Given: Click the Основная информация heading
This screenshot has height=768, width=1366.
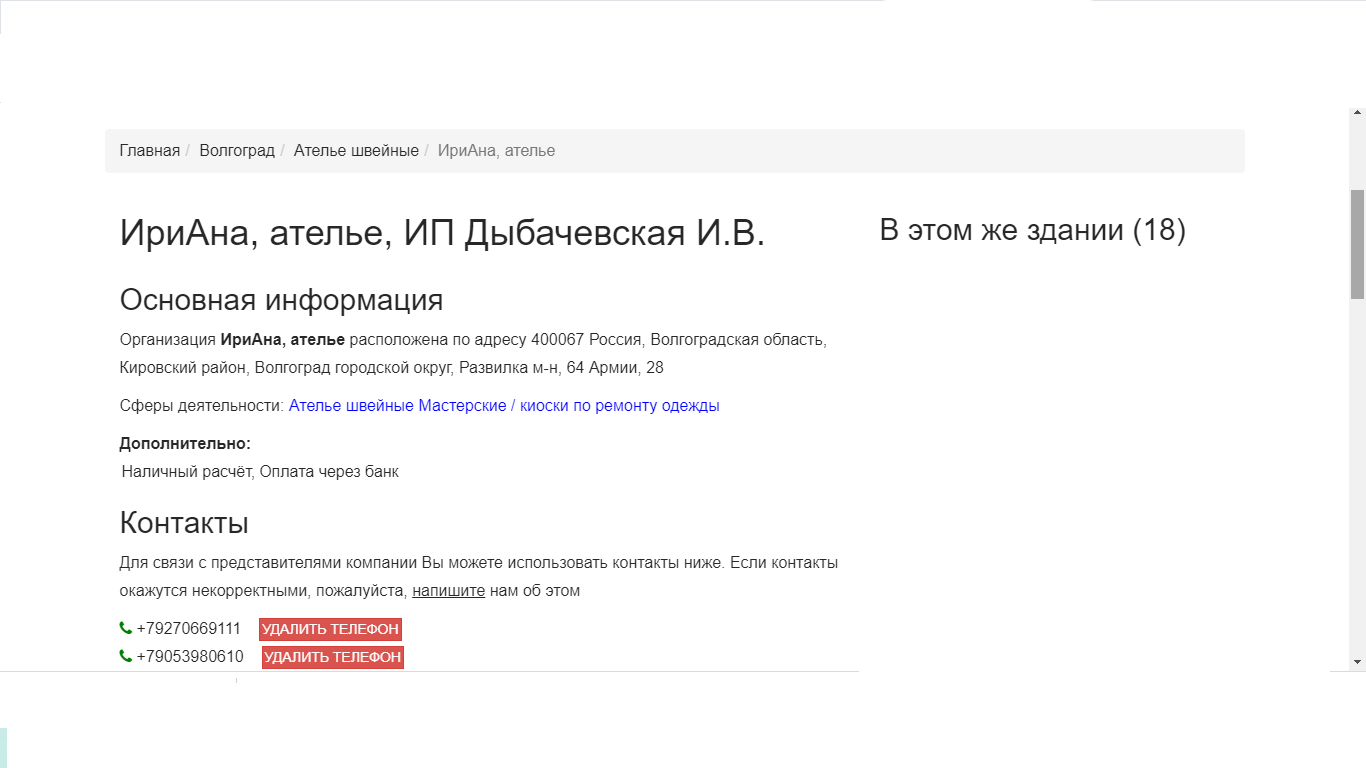Looking at the screenshot, I should (281, 300).
